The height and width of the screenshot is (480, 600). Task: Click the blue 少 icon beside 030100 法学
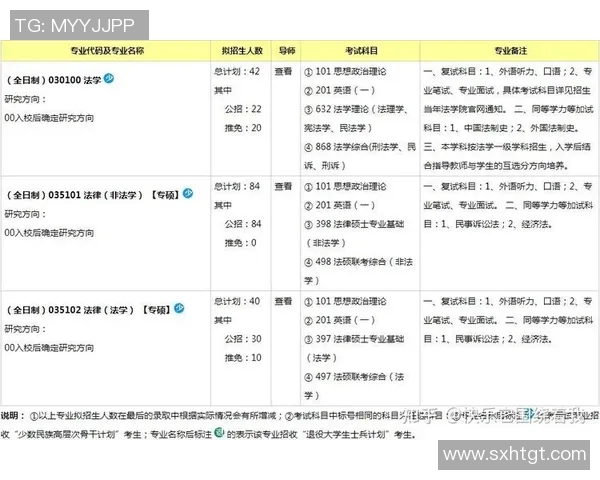pos(109,78)
